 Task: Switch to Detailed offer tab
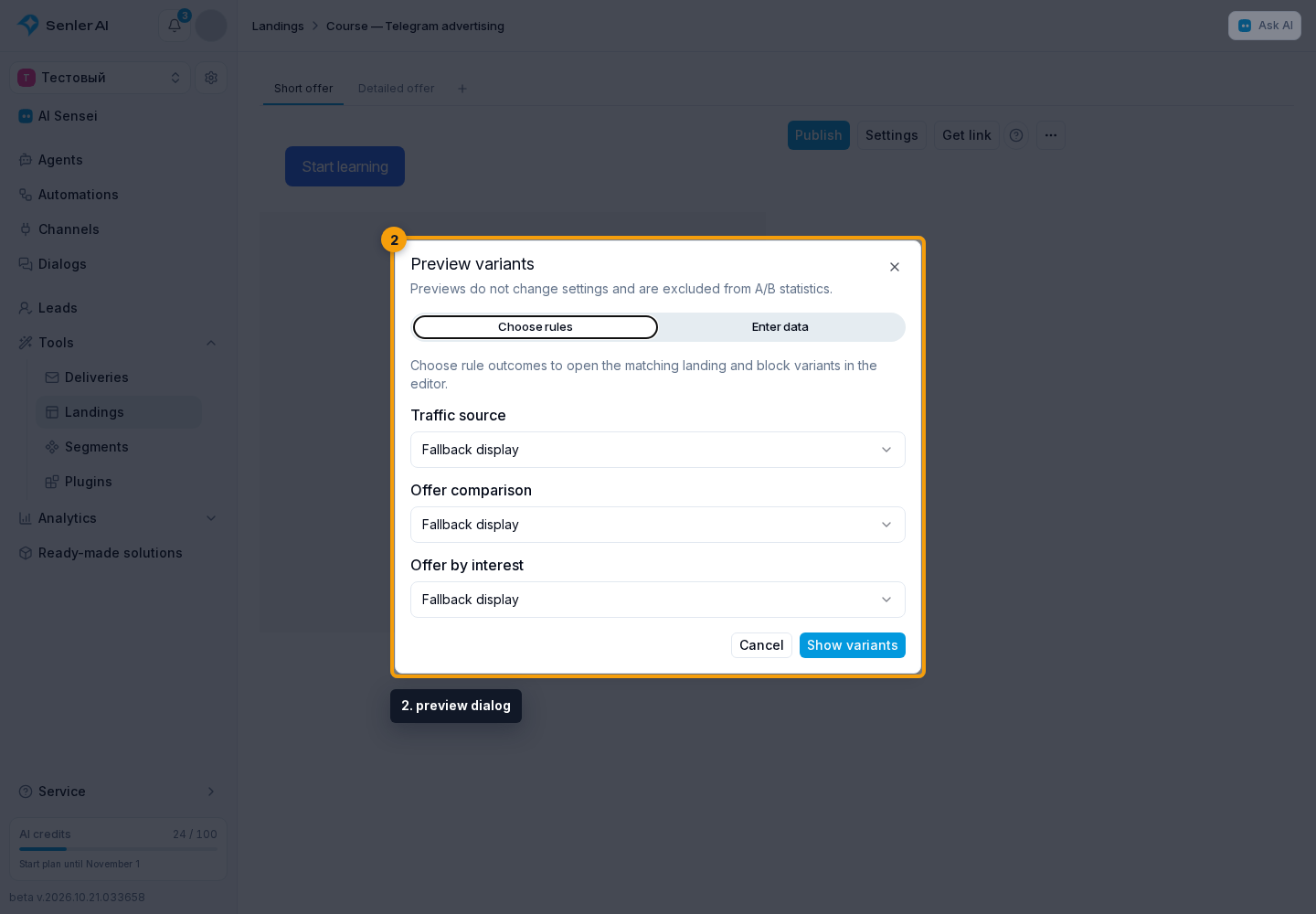(x=397, y=89)
